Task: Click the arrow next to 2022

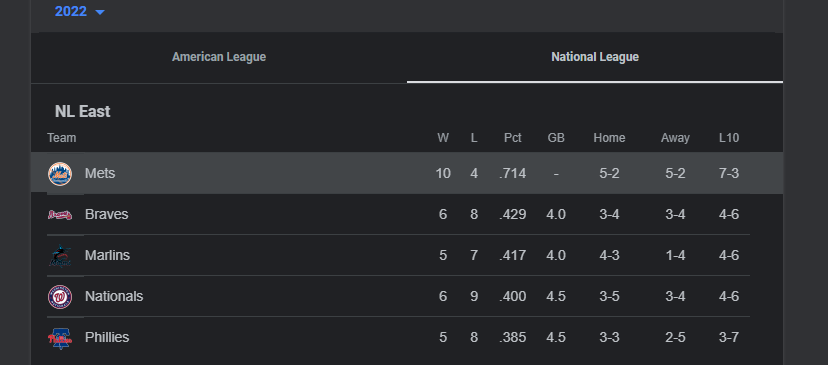Action: (x=100, y=12)
